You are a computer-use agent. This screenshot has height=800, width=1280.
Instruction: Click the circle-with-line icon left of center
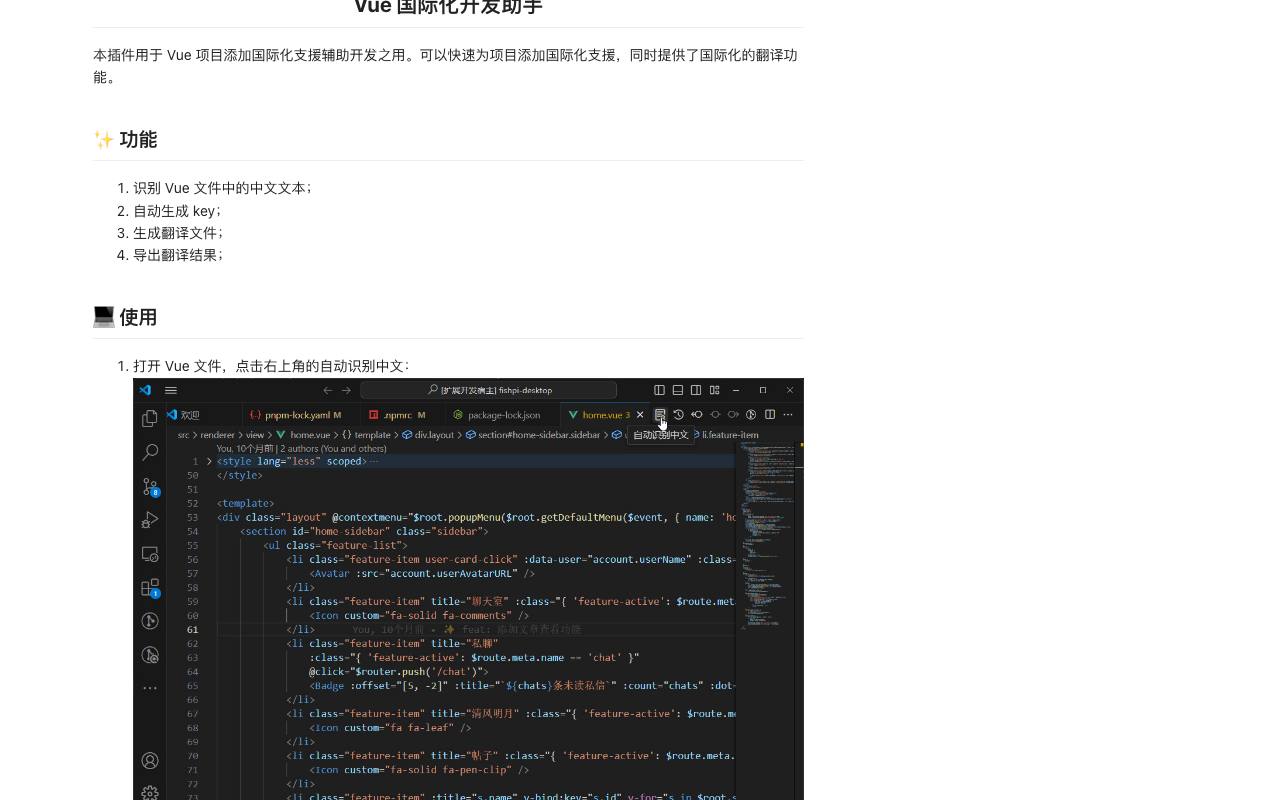715,414
